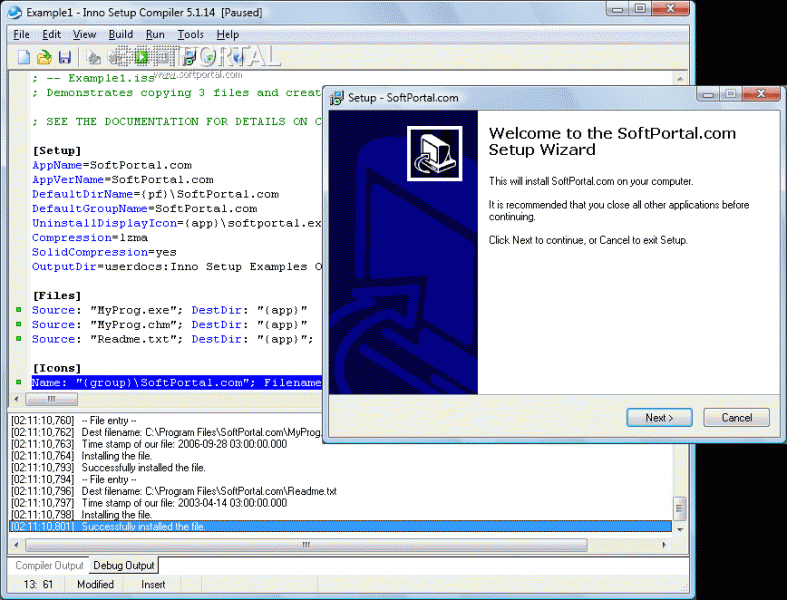Screen dimensions: 787x600
Task: Click Cancel in the Setup wizard
Action: [736, 418]
